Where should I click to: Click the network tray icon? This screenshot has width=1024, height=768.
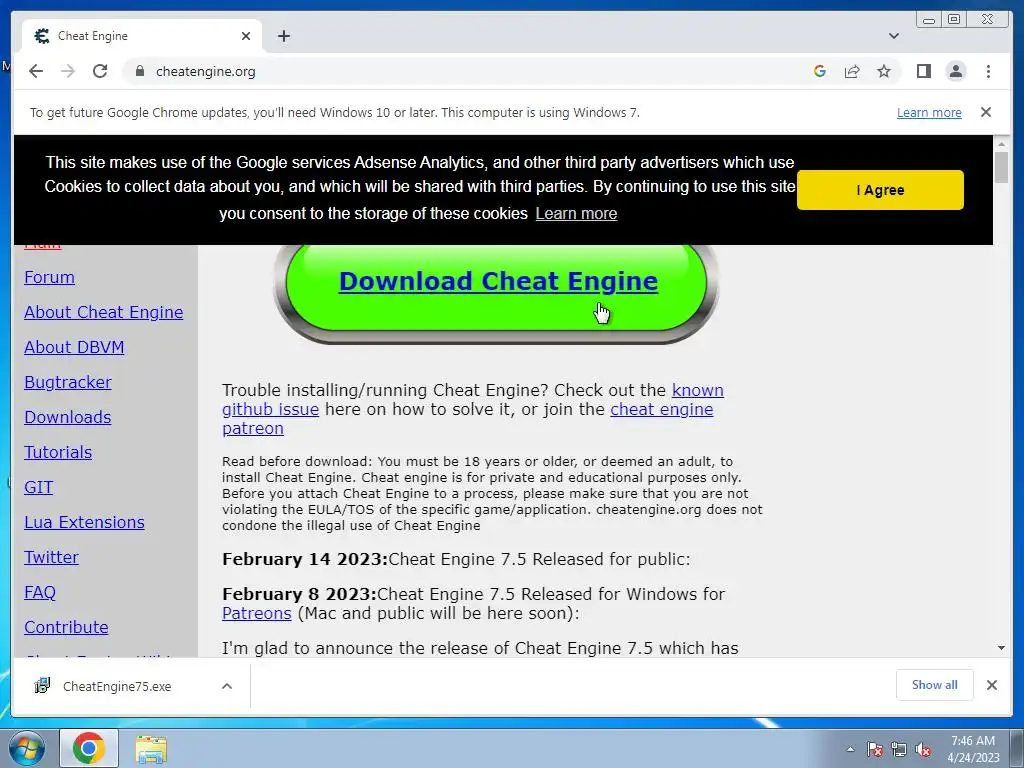click(899, 749)
